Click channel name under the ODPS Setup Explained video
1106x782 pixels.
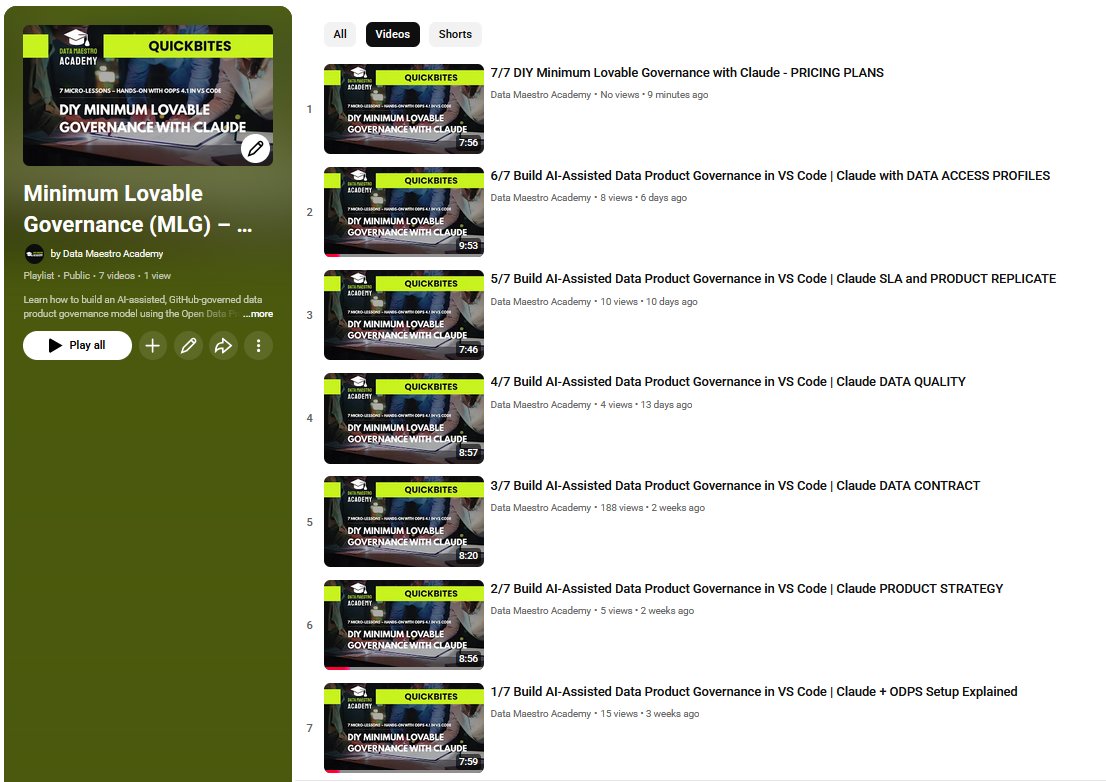point(541,714)
